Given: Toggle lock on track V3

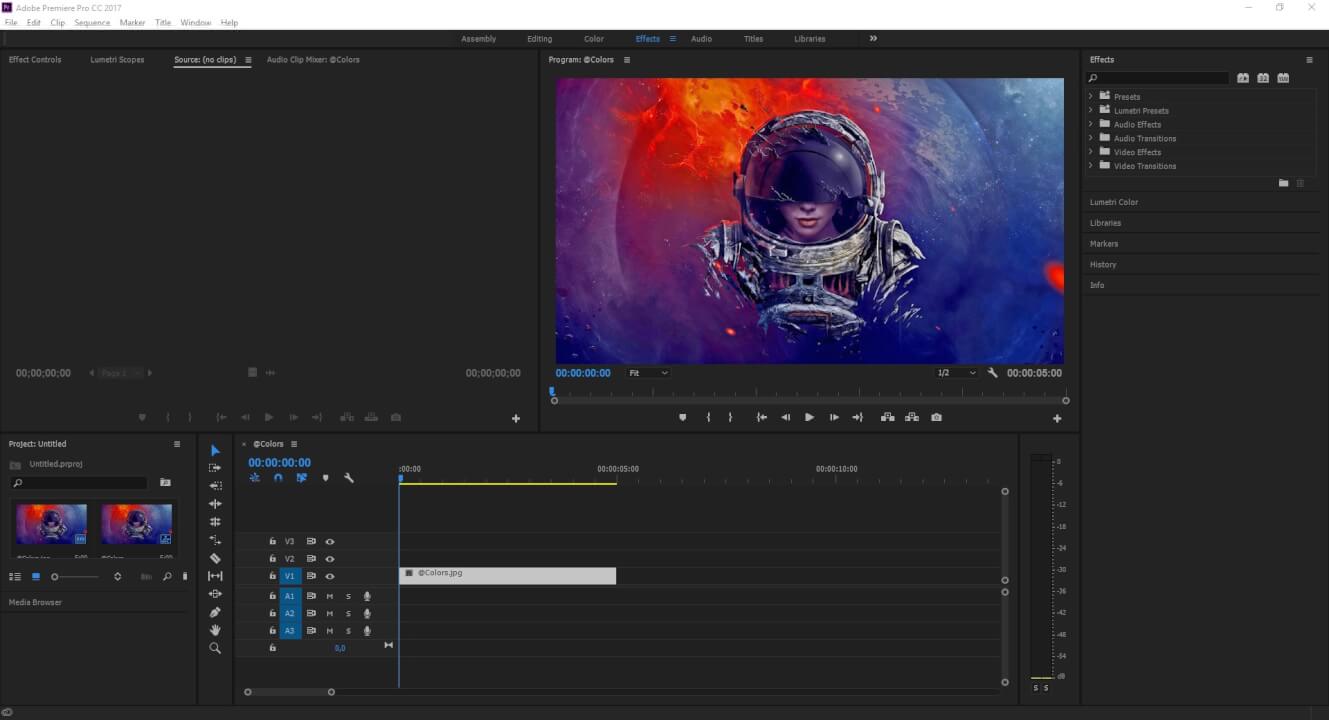Looking at the screenshot, I should [x=272, y=541].
